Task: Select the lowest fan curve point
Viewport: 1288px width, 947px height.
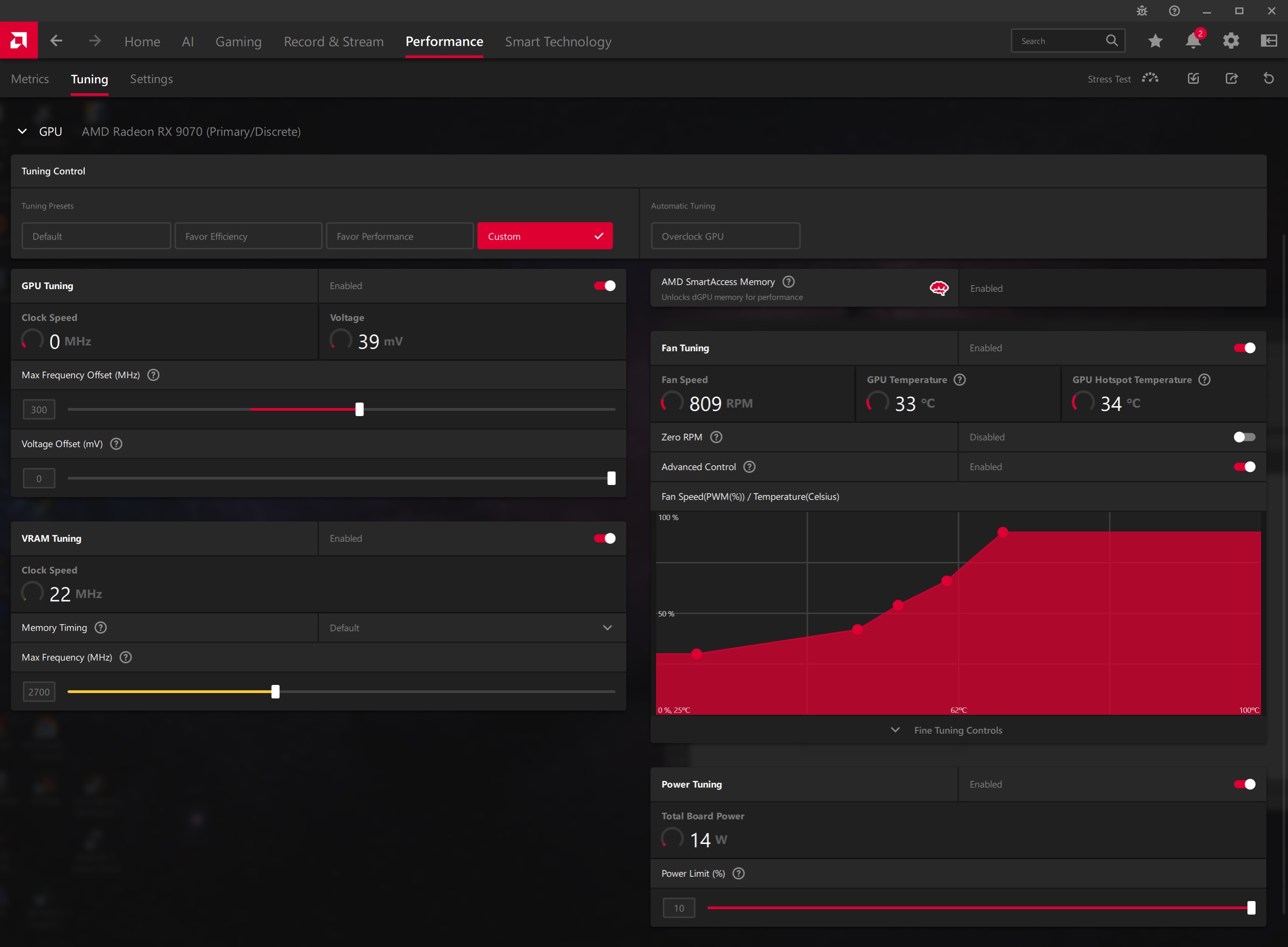Action: [x=696, y=653]
